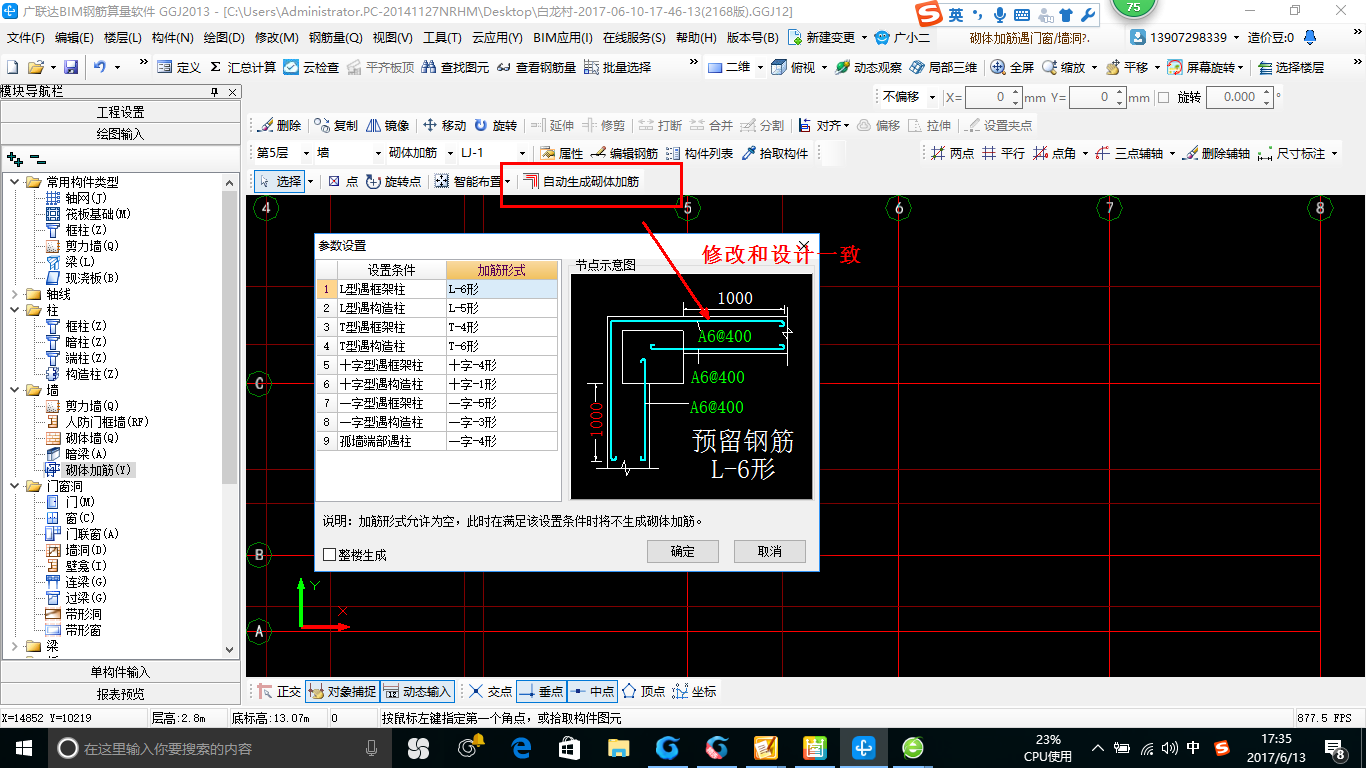Click the 两点 two-point axis tool
Screen dimensions: 1366x768
952,153
